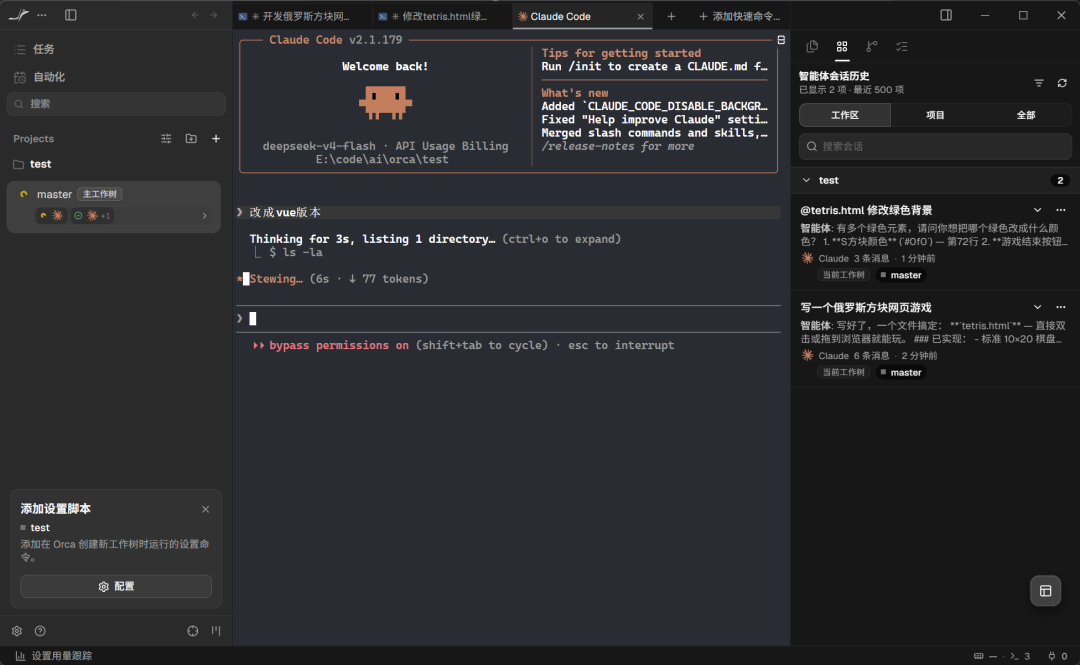Open a new tab with plus icon
This screenshot has height=665, width=1080.
[x=671, y=16]
